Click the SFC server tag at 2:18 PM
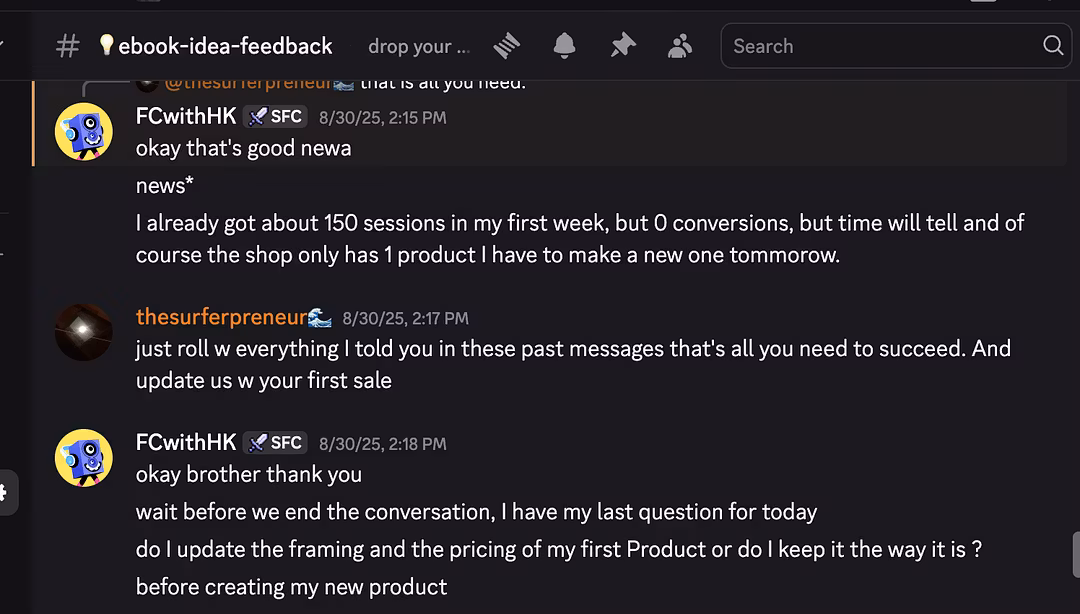 275,442
